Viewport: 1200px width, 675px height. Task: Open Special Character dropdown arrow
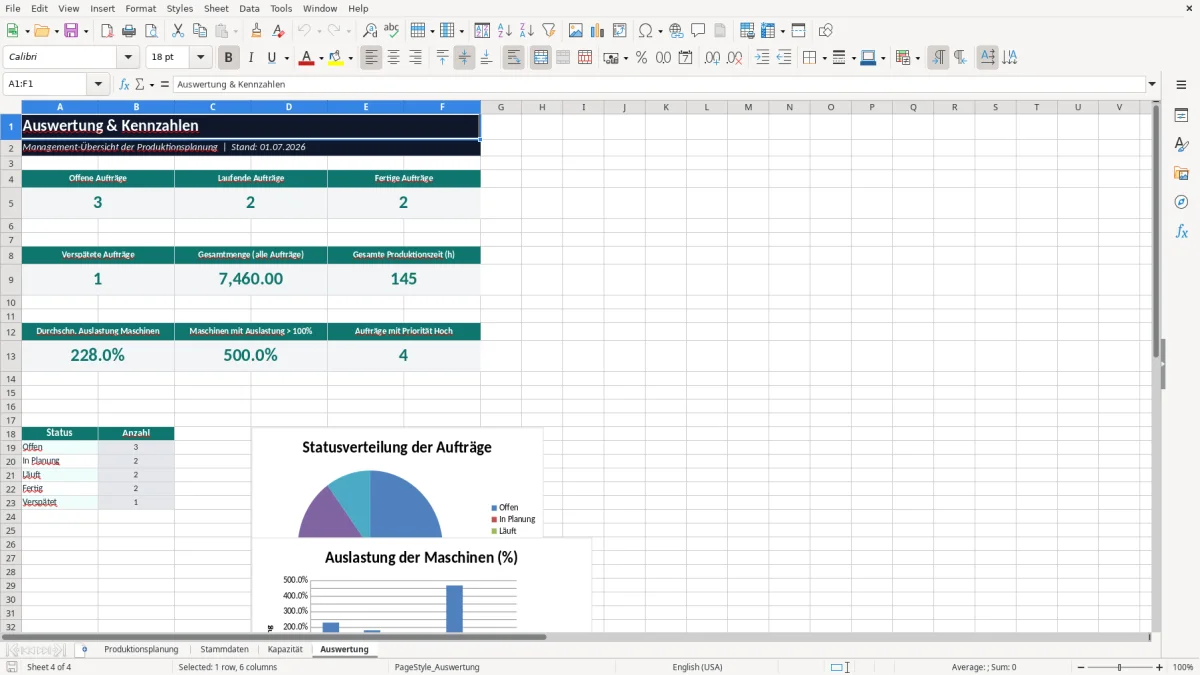pyautogui.click(x=661, y=31)
